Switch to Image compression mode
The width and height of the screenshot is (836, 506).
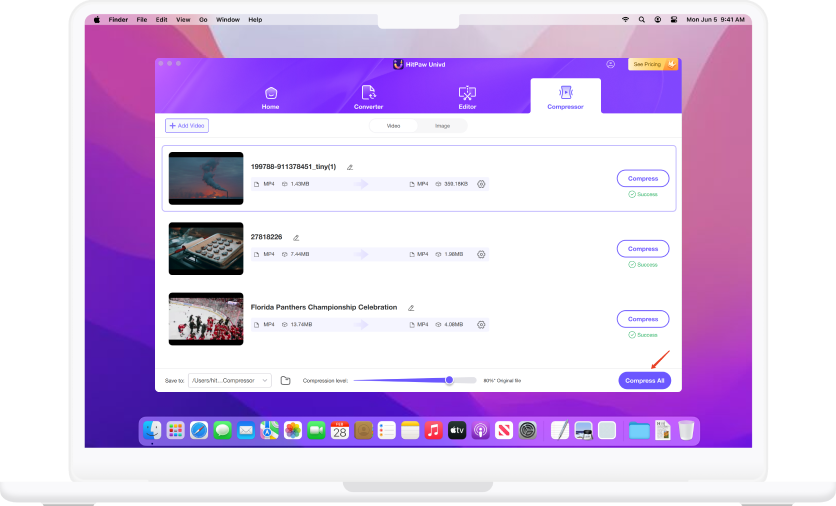tap(443, 126)
